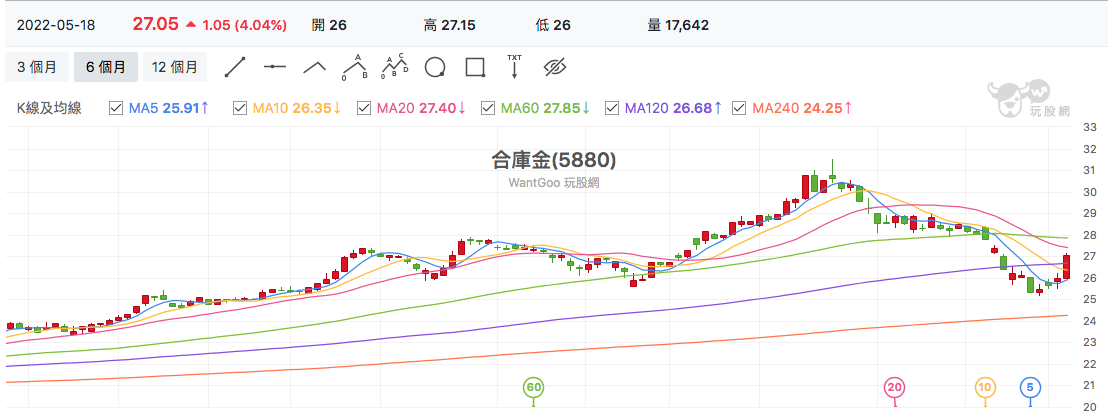
Task: Click the low price 低 26
Action: tap(553, 25)
